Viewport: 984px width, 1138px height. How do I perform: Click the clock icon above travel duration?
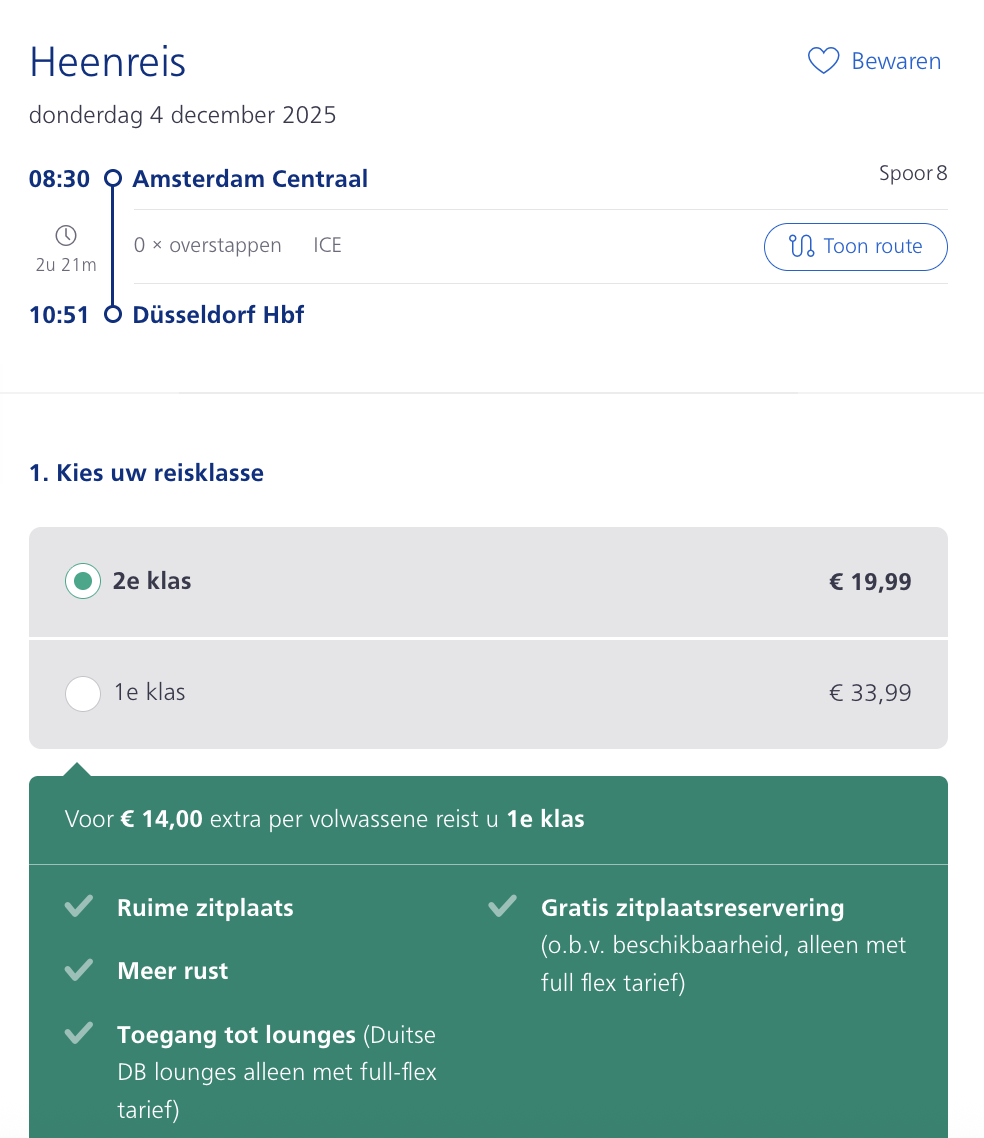pyautogui.click(x=66, y=236)
